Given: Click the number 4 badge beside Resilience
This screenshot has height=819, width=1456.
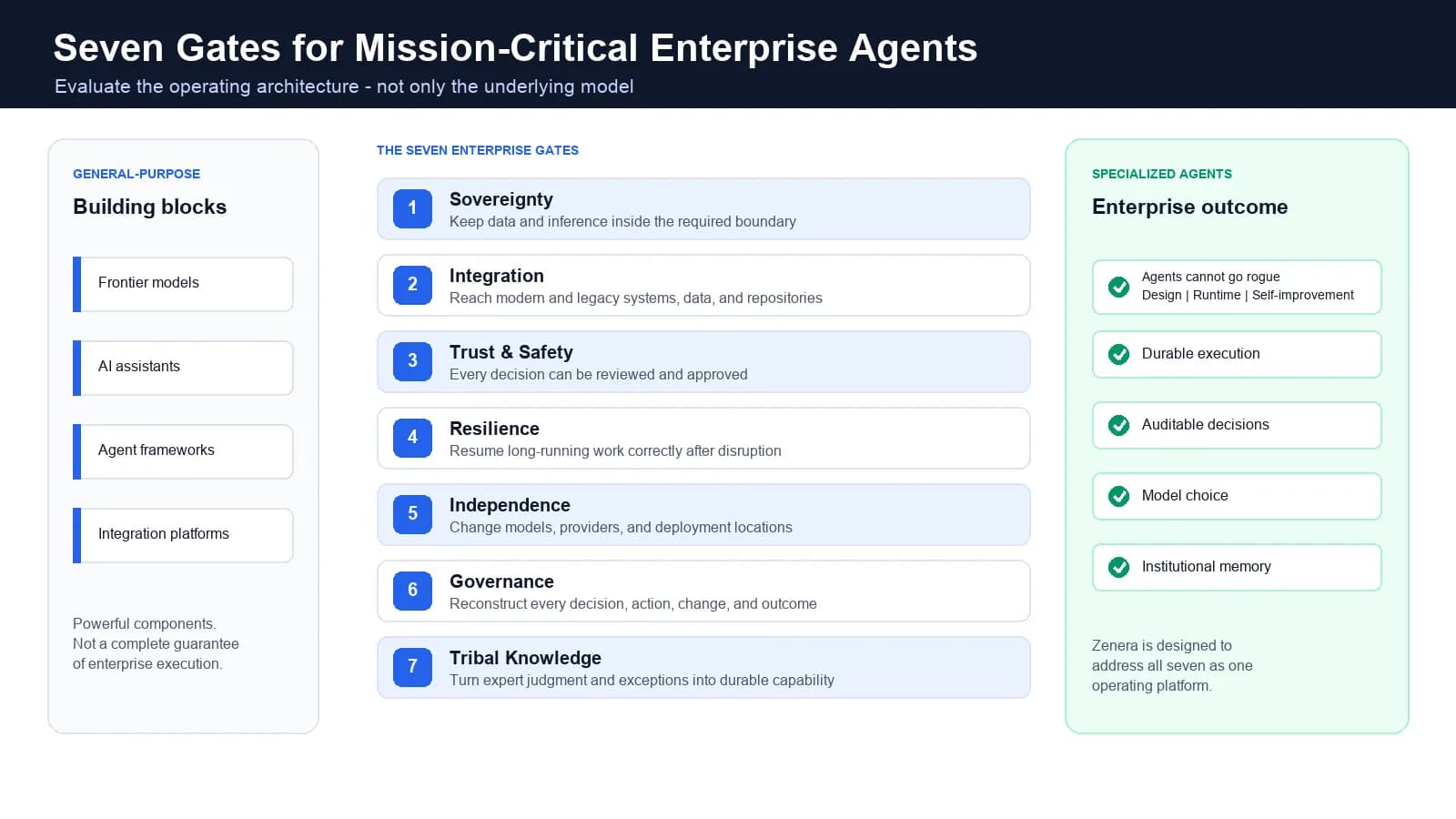Looking at the screenshot, I should click(412, 438).
